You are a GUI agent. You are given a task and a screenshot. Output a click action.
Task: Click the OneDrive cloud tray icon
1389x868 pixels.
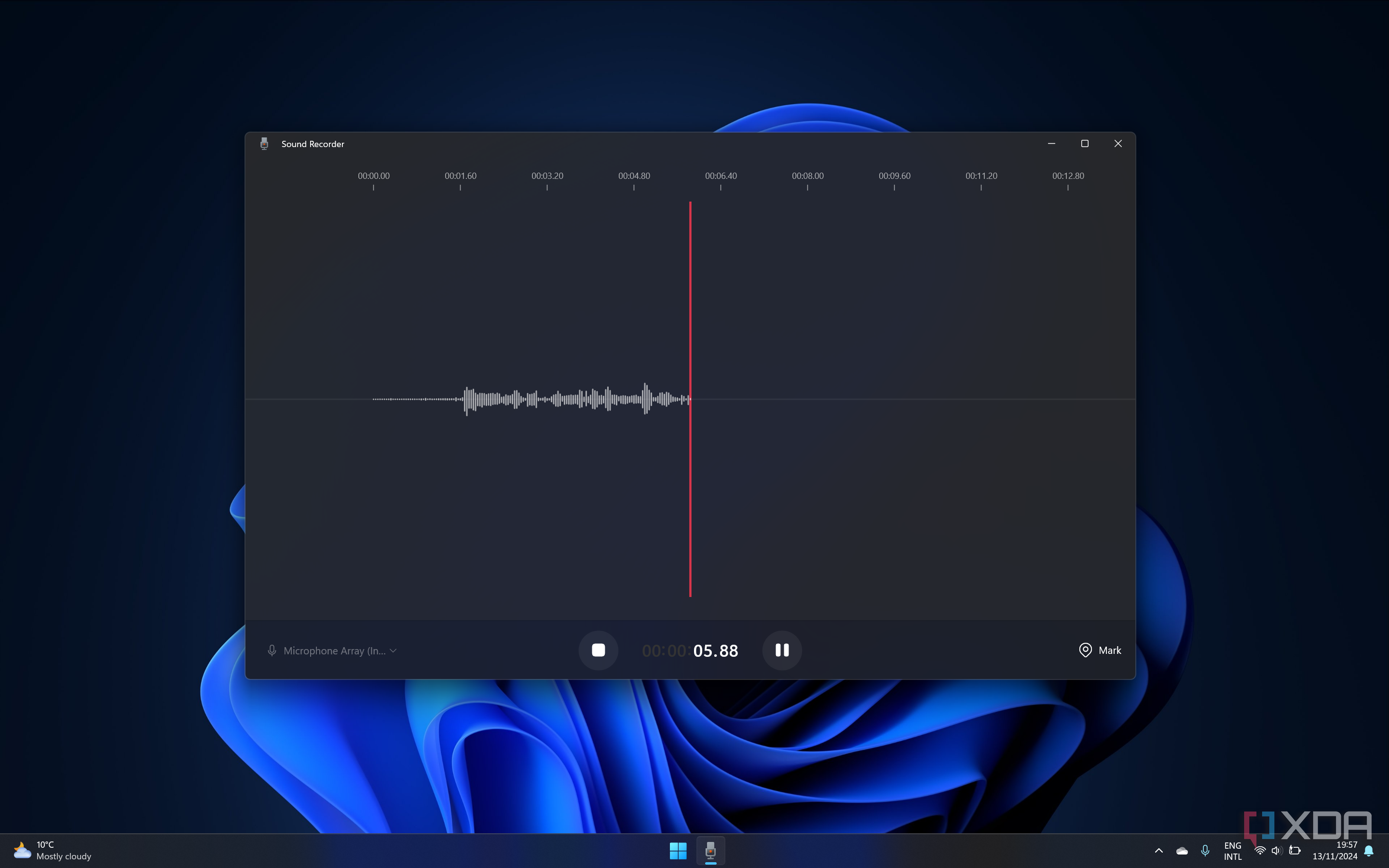tap(1182, 851)
